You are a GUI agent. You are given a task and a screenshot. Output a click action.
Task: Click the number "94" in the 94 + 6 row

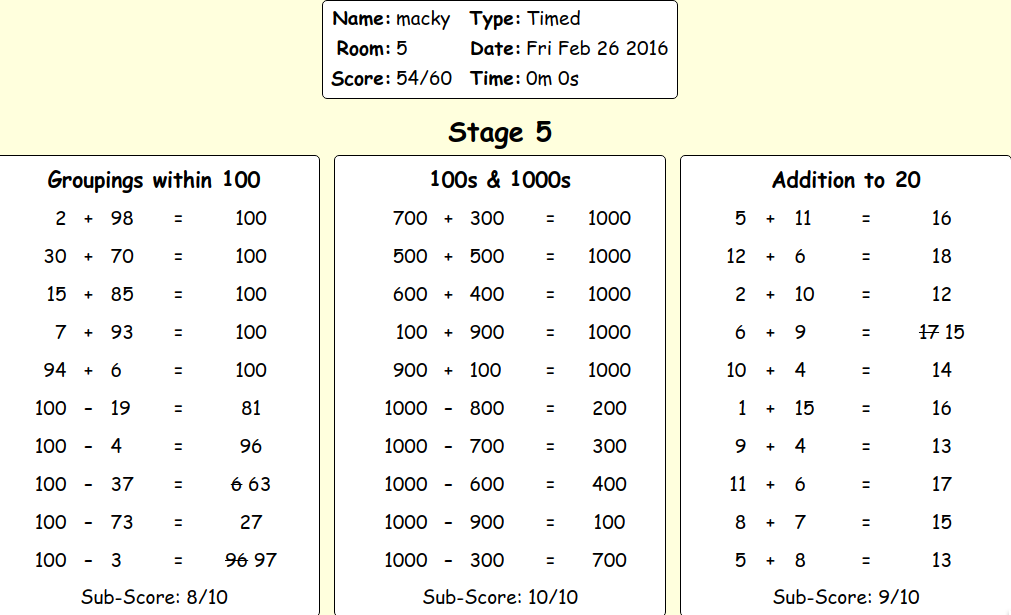55,370
